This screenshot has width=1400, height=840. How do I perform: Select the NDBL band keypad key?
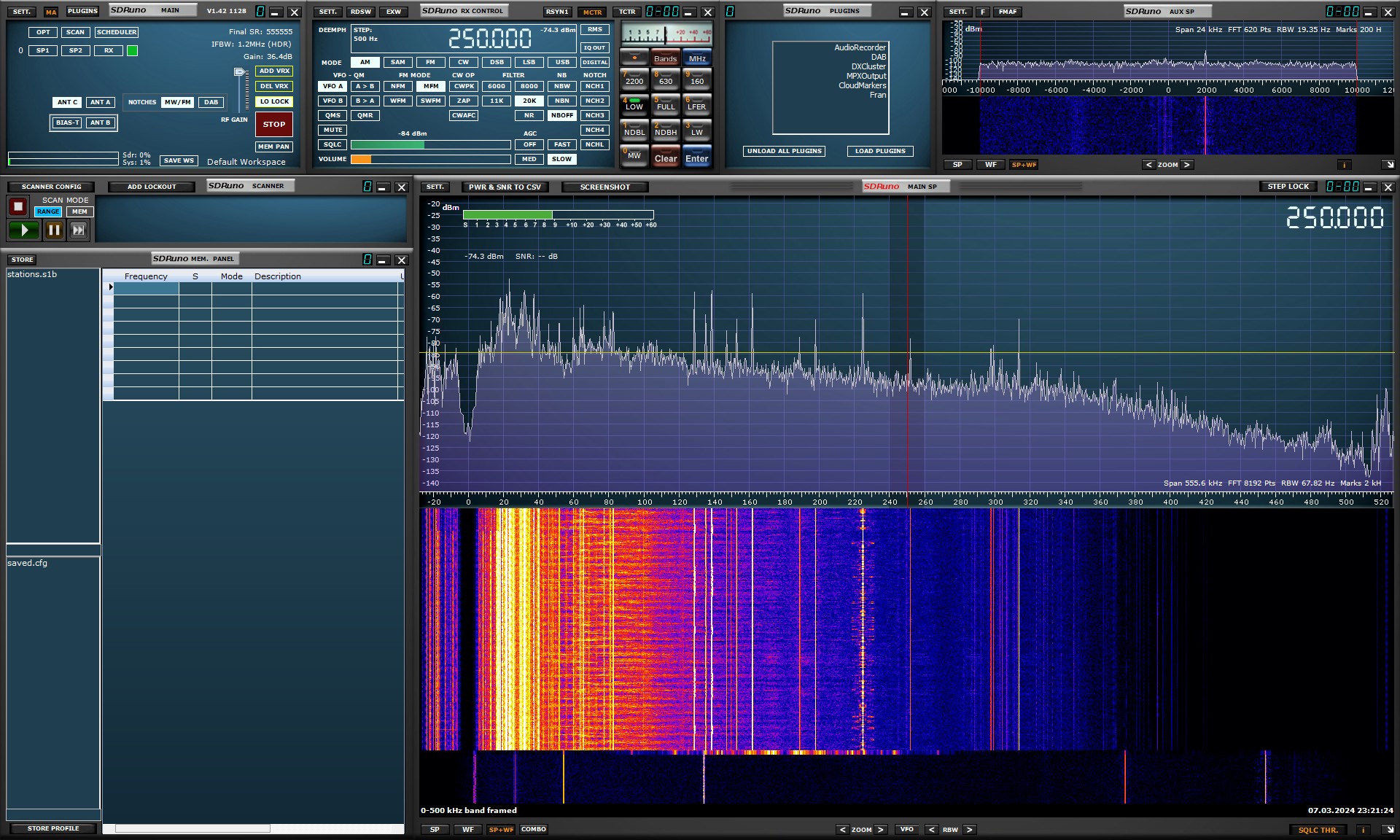[634, 131]
